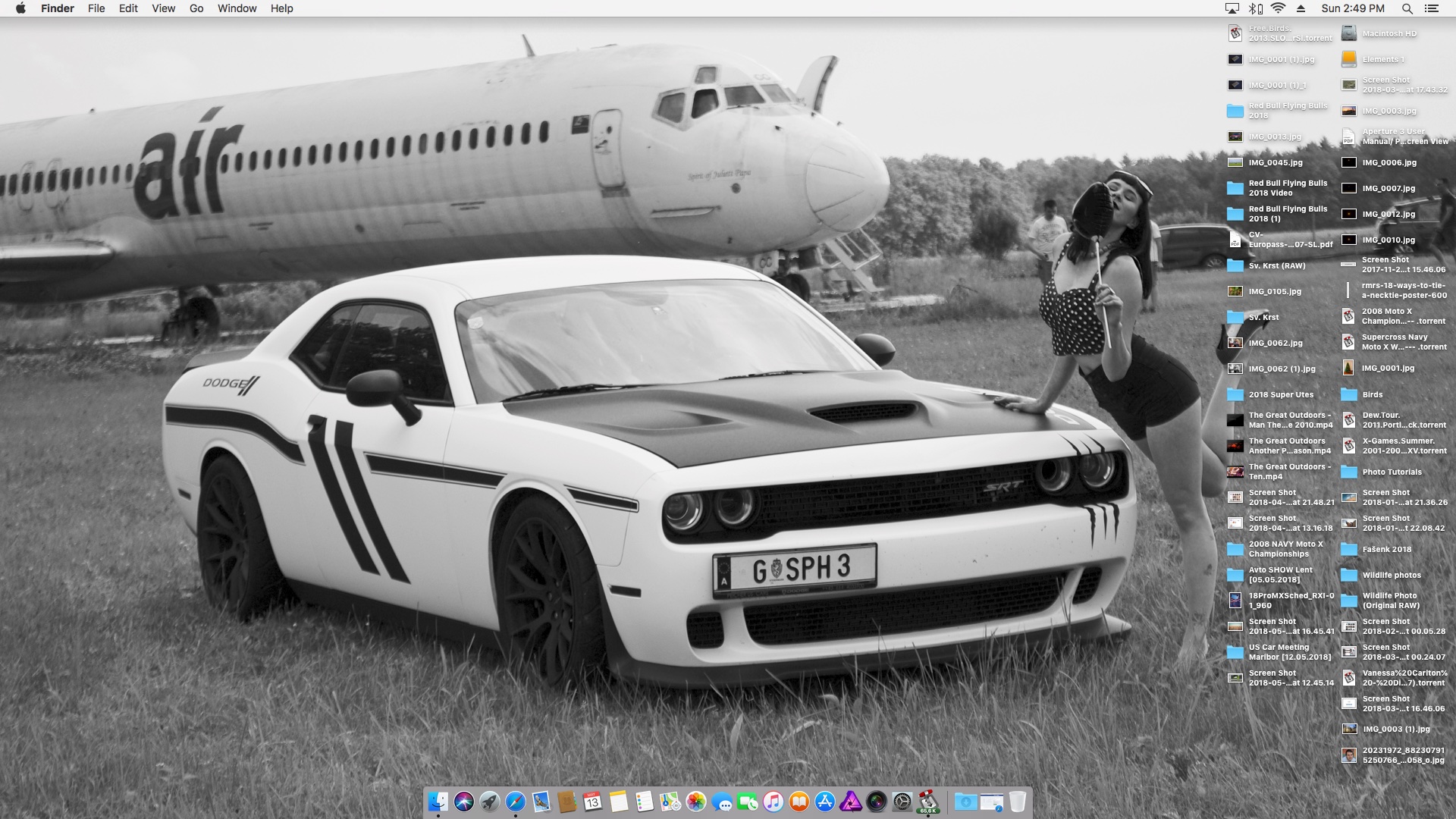Open Launchpad rocket icon in Dock
Viewport: 1456px width, 819px height.
[490, 802]
